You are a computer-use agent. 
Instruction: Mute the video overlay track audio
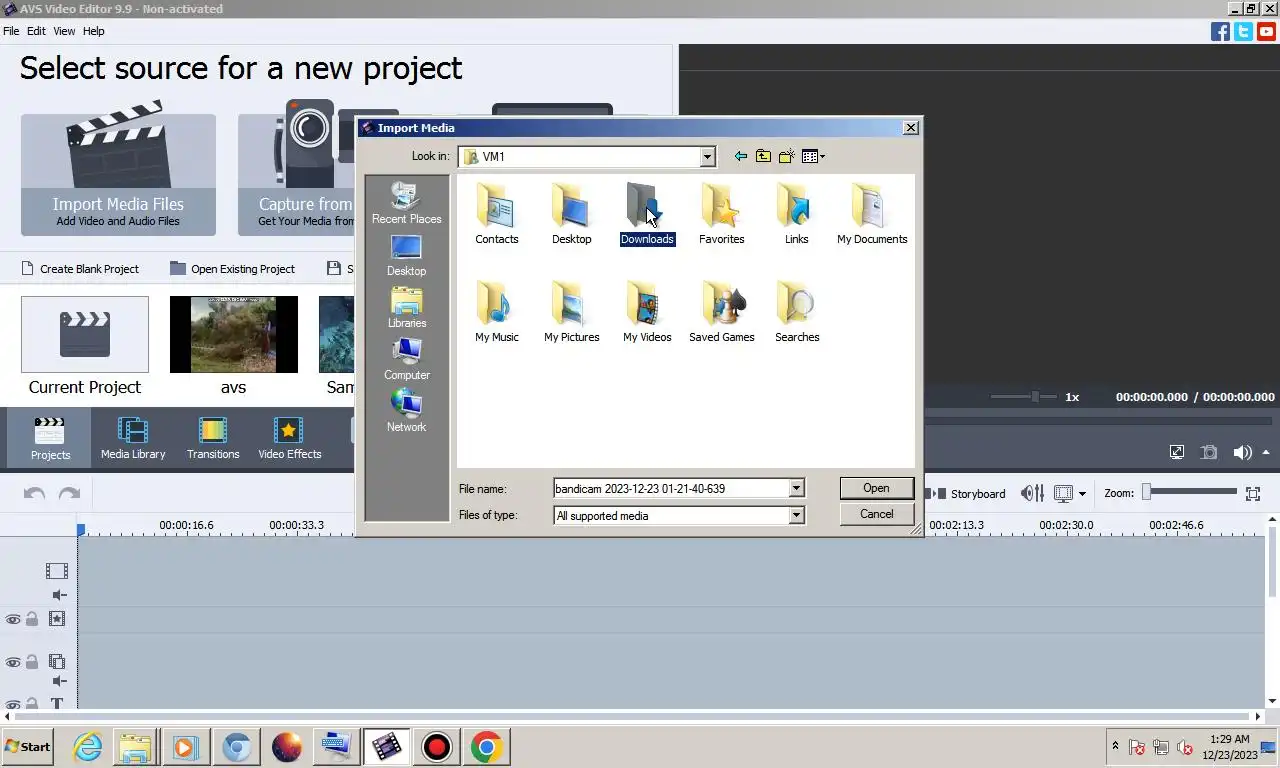tap(59, 681)
